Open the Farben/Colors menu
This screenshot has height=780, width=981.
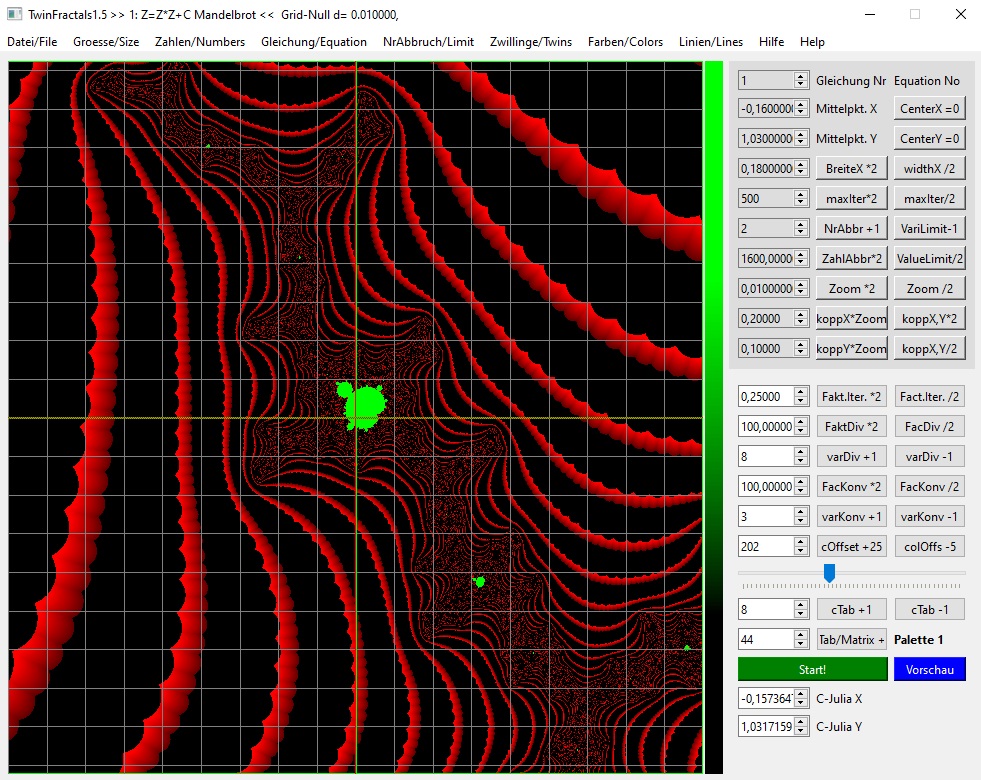point(625,42)
